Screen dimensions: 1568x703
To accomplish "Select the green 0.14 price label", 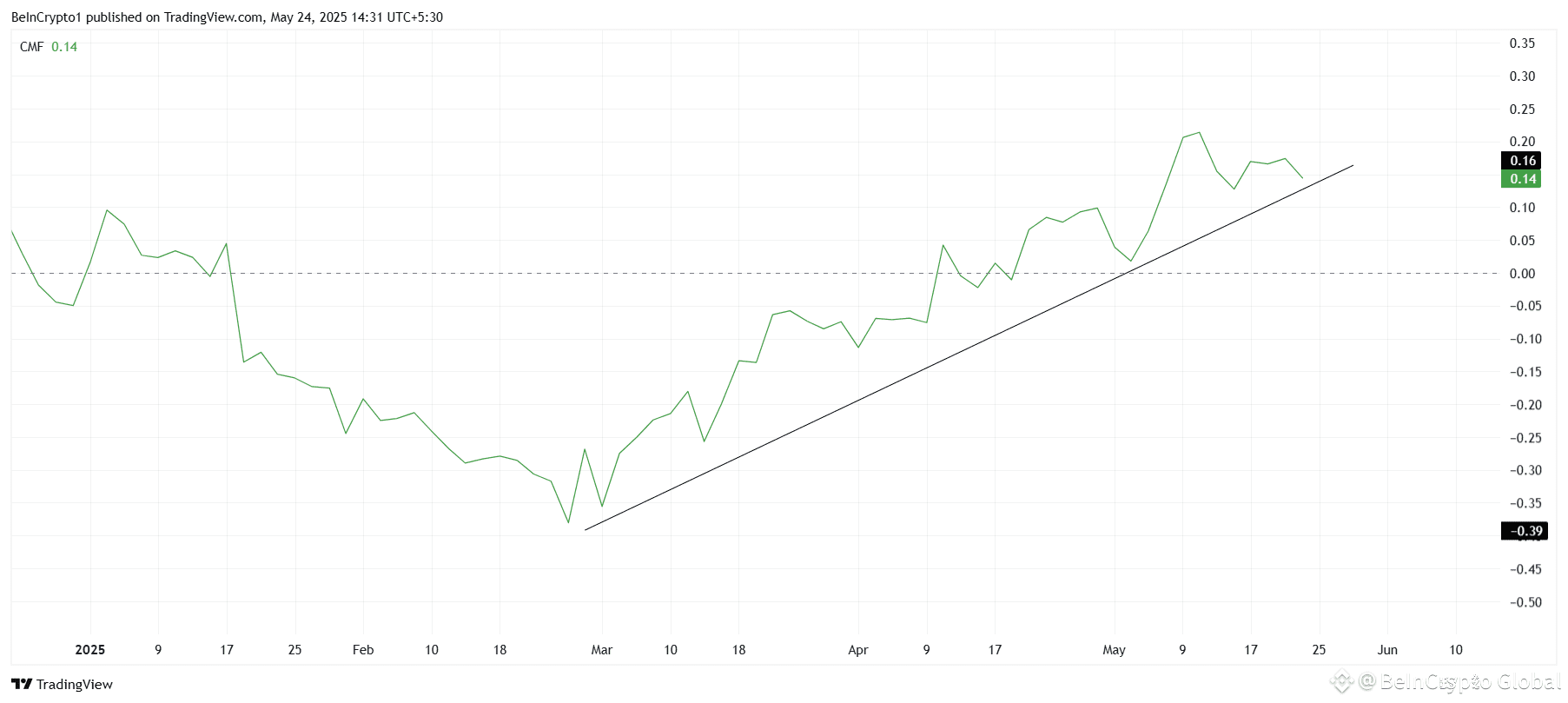I will [x=1521, y=179].
